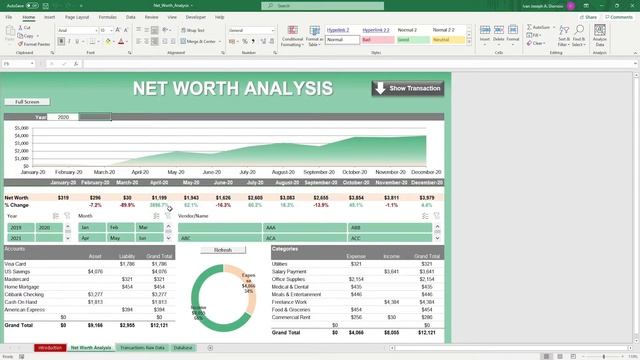Screen dimensions: 640x360
Task: Click the AutoSum sigma icon
Action: tap(529, 27)
